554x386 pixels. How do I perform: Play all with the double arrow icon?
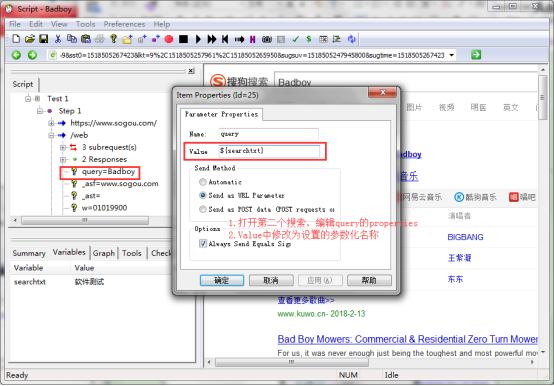212,39
